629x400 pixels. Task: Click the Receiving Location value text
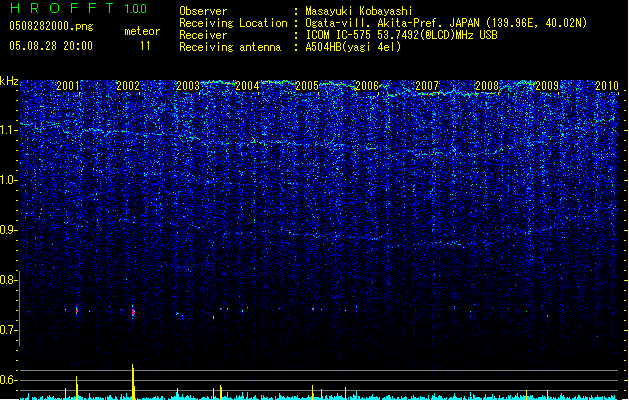tap(446, 23)
